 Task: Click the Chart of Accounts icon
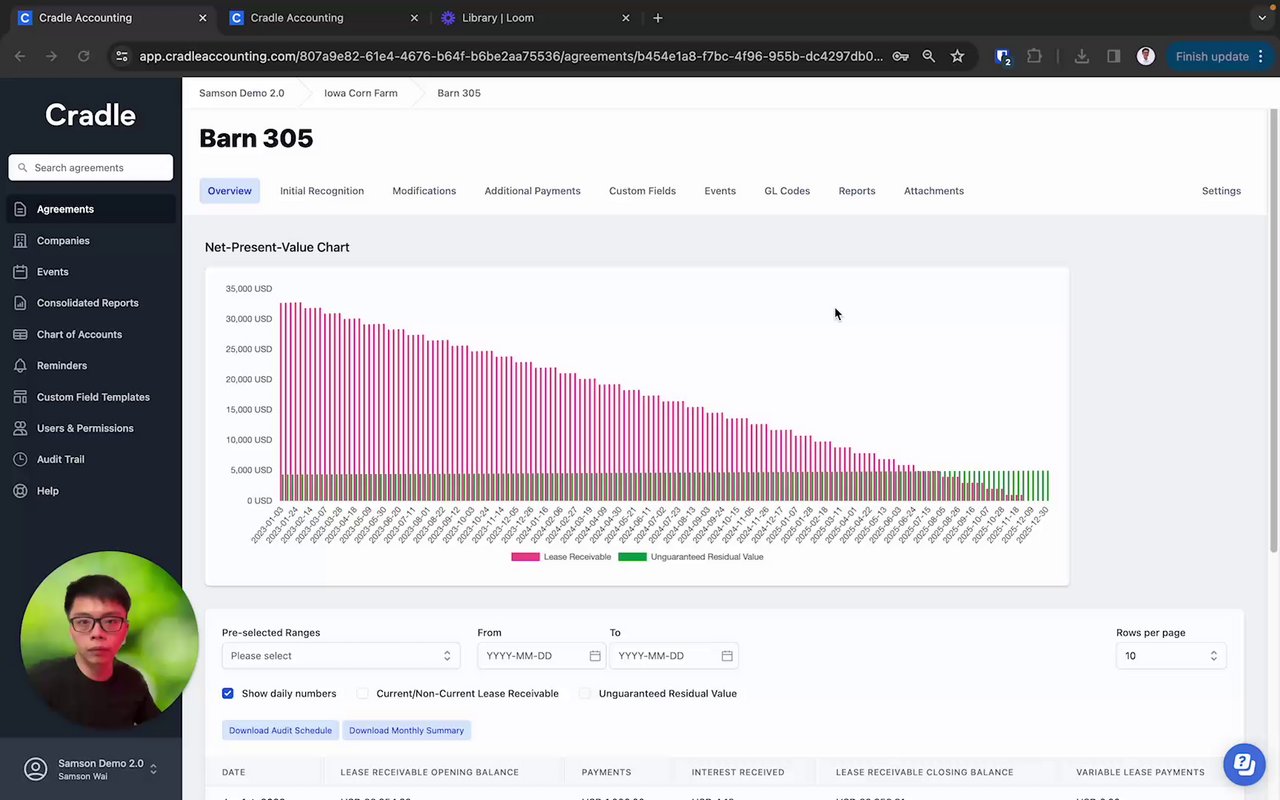[20, 335]
